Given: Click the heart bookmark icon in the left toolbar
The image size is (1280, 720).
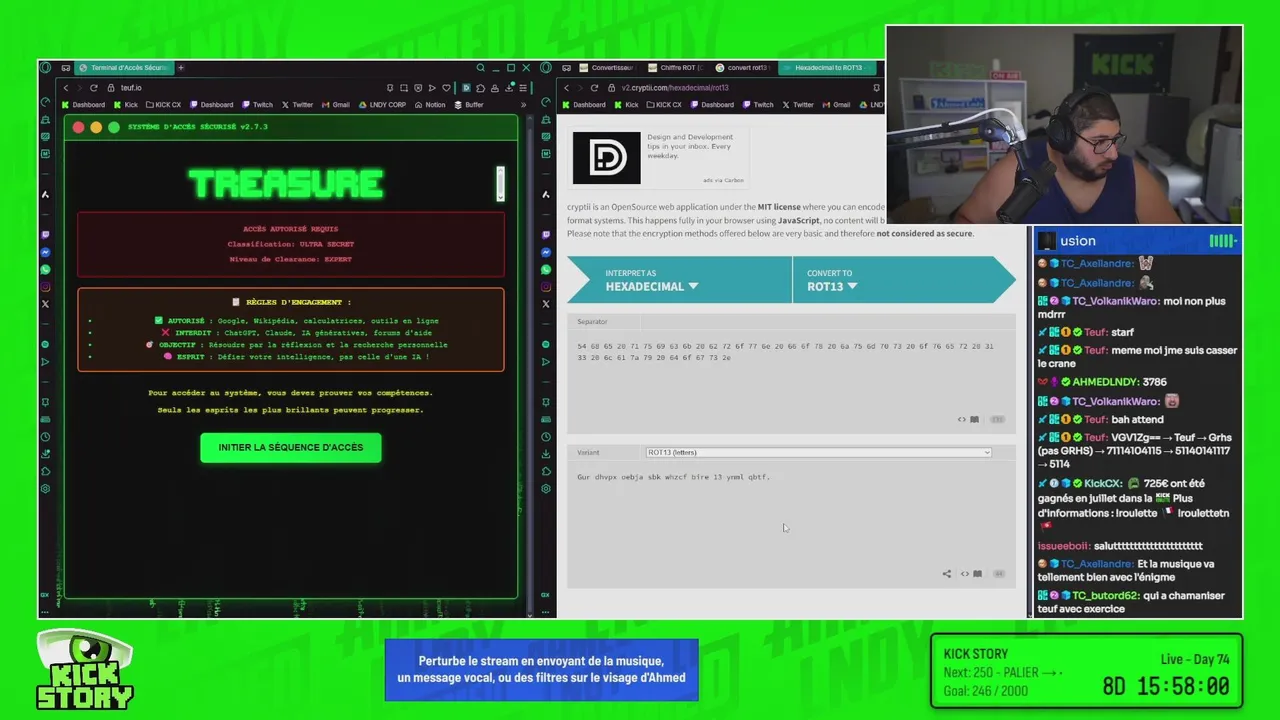Looking at the screenshot, I should coord(446,88).
